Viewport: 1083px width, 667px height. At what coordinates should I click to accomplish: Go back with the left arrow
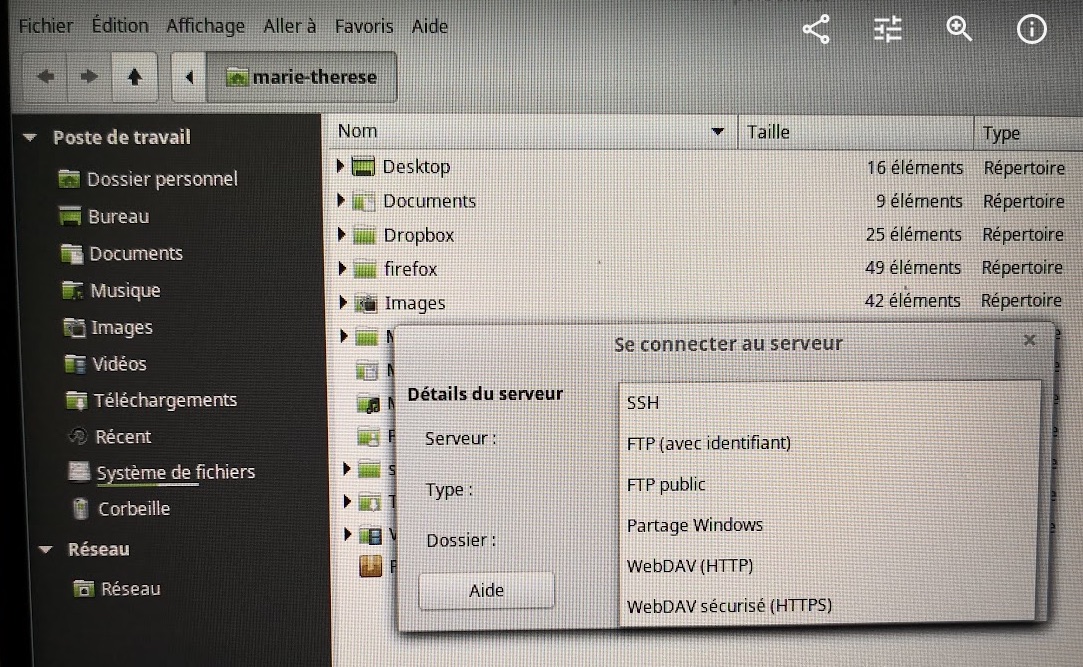46,77
